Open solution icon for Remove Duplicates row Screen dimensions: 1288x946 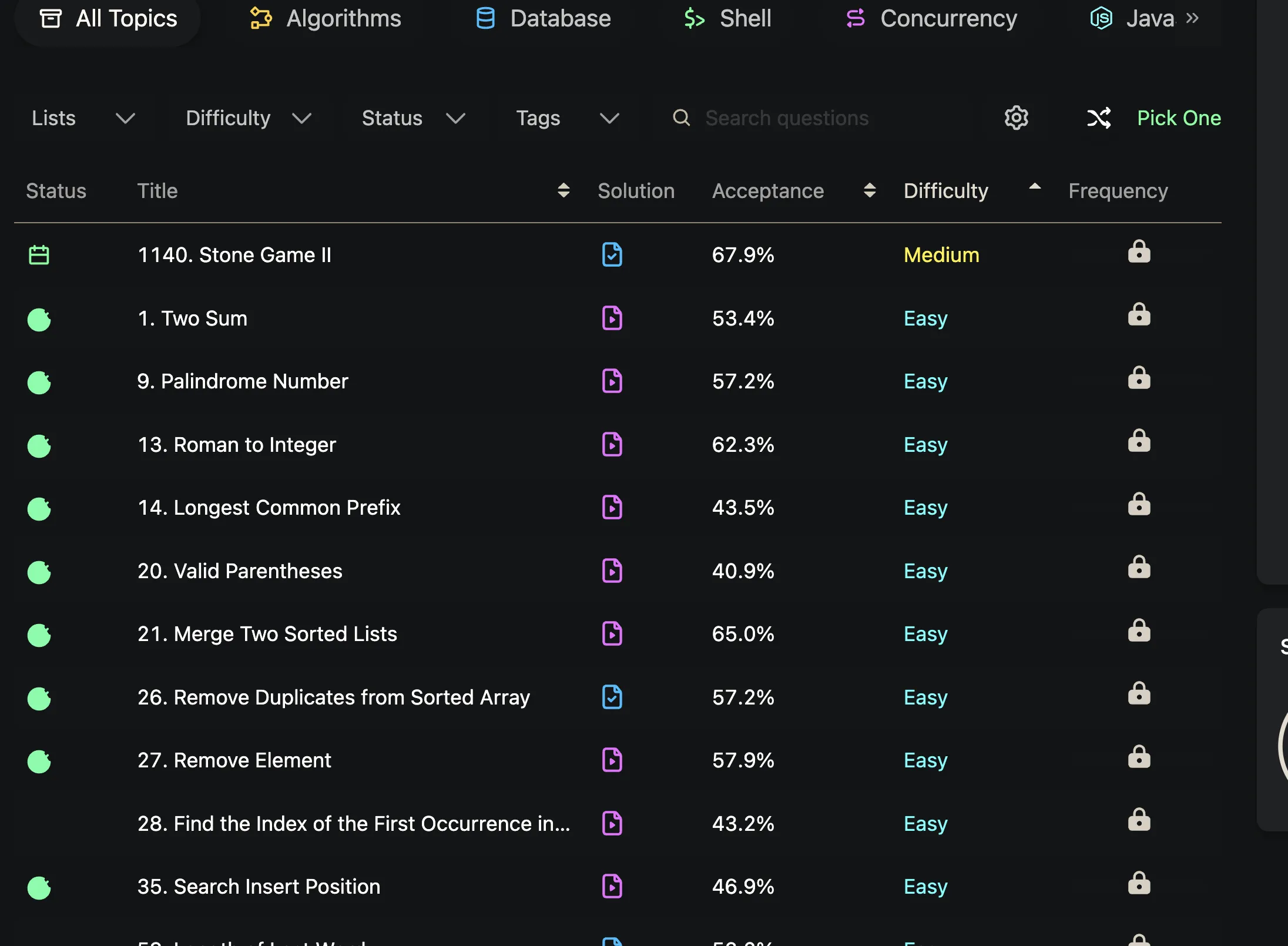point(612,697)
